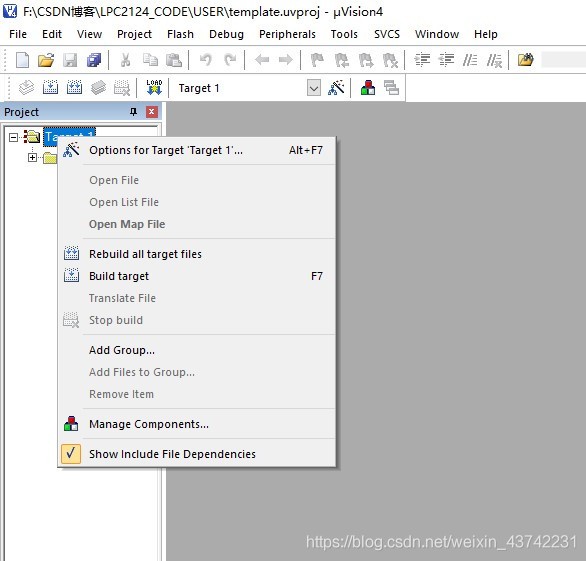
Task: Click the Paste clipboard icon
Action: tap(174, 60)
